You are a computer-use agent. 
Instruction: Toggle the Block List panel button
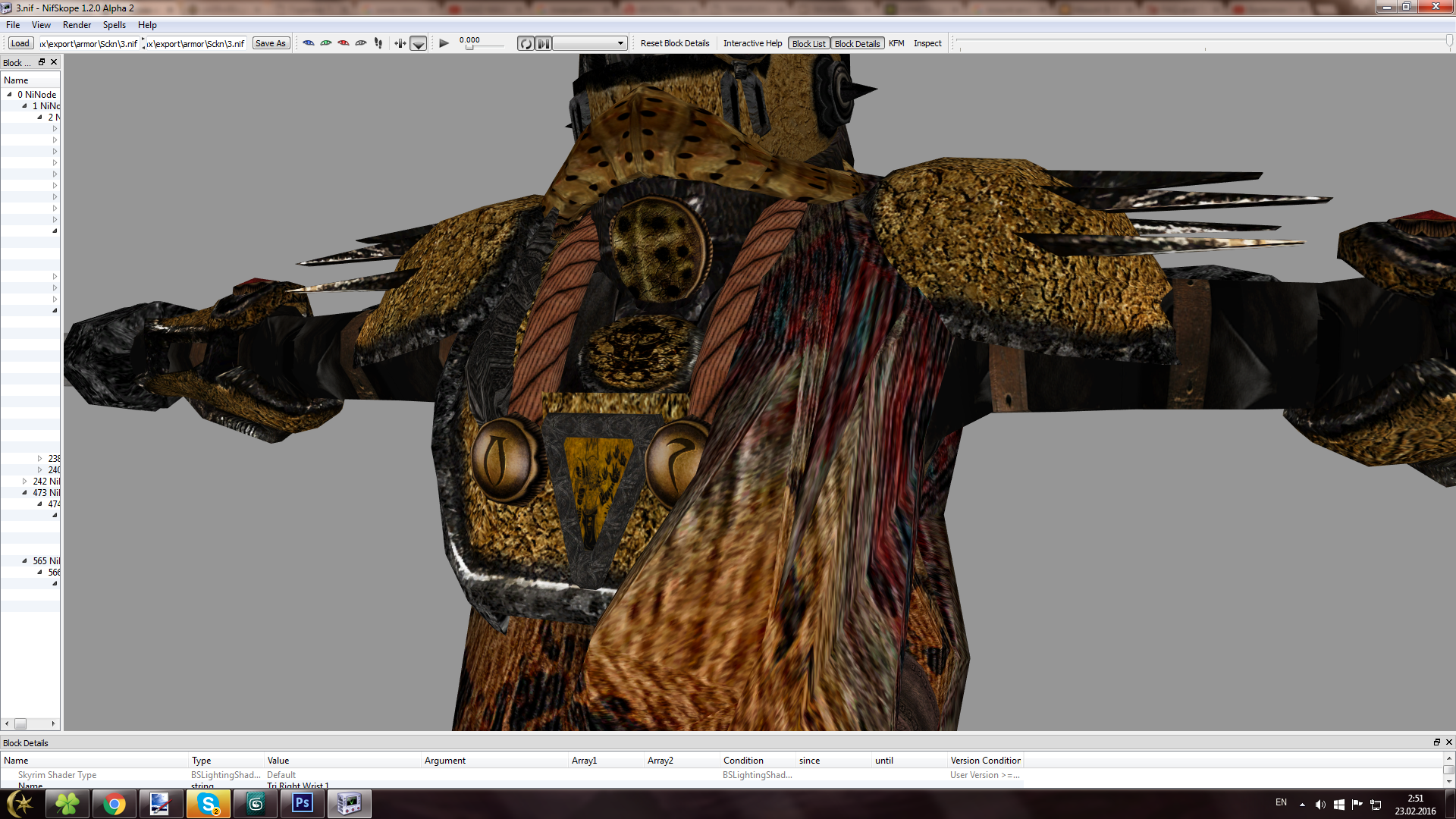point(808,43)
